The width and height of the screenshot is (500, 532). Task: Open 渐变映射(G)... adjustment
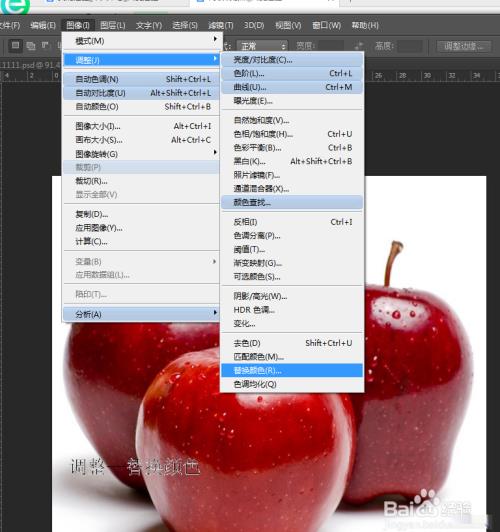point(292,263)
